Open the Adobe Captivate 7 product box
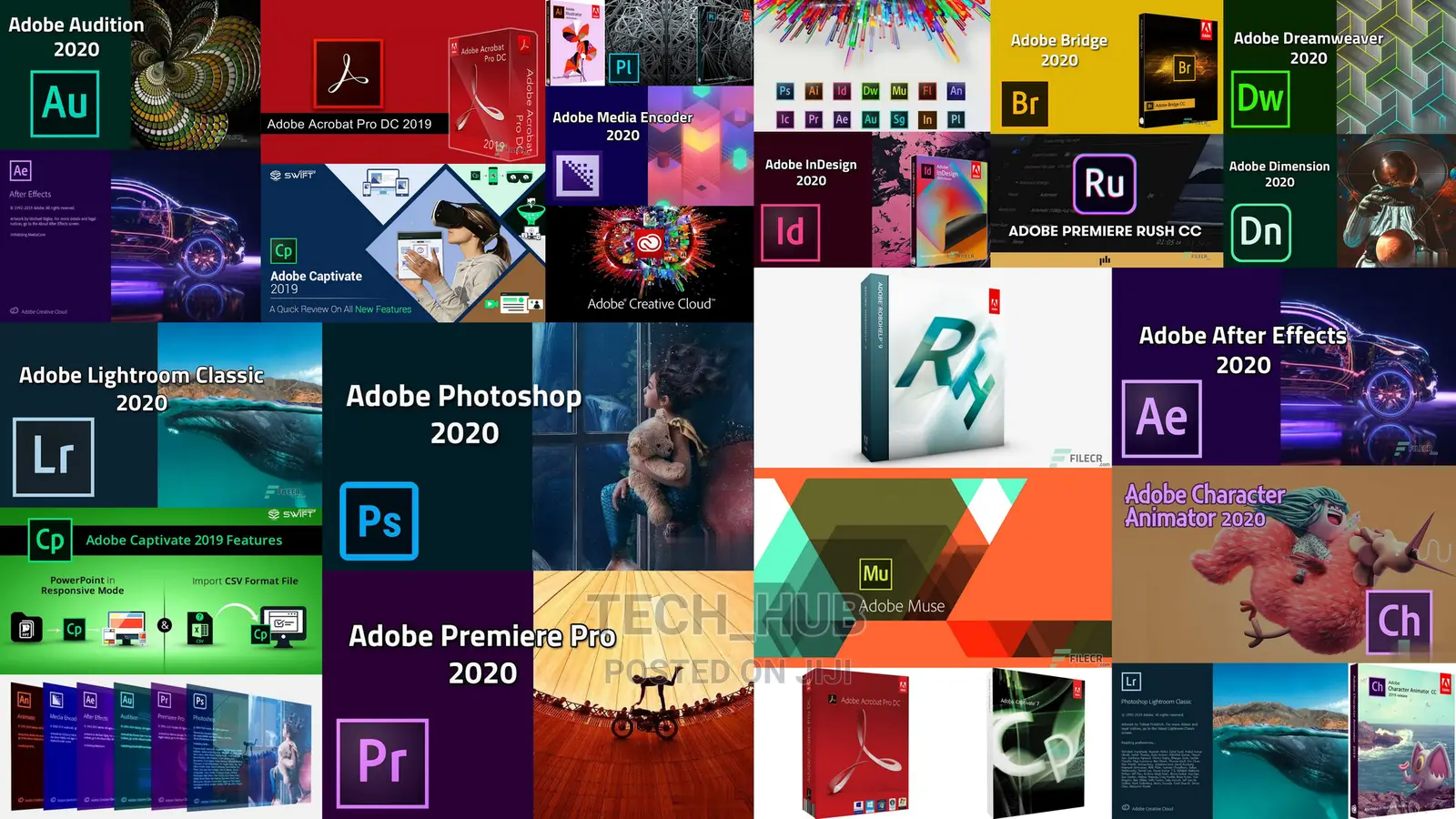The height and width of the screenshot is (819, 1456). pyautogui.click(x=1036, y=742)
